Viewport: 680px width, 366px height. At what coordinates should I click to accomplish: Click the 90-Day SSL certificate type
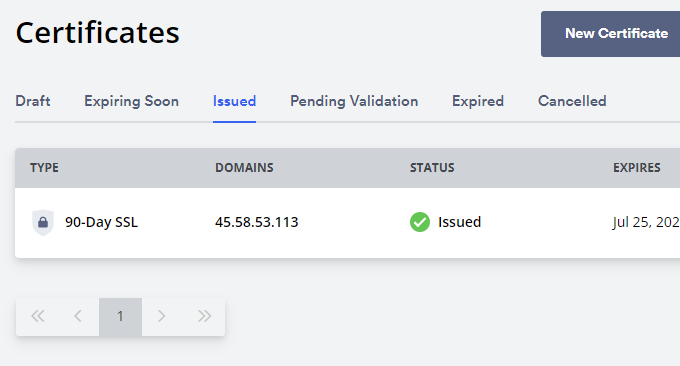[x=101, y=222]
